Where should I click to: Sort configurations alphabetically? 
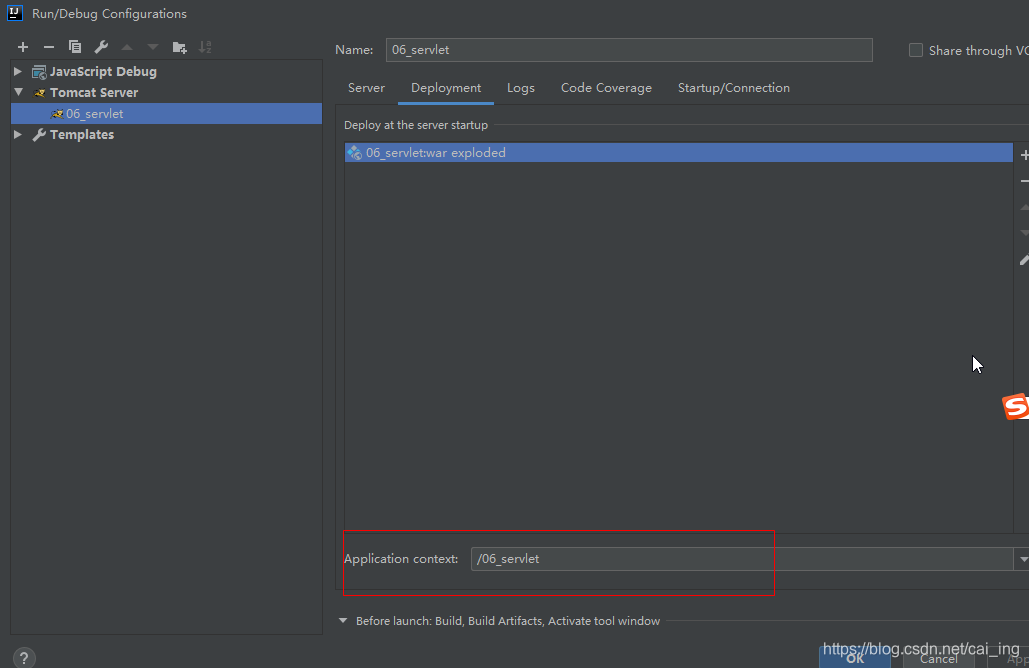[x=205, y=47]
